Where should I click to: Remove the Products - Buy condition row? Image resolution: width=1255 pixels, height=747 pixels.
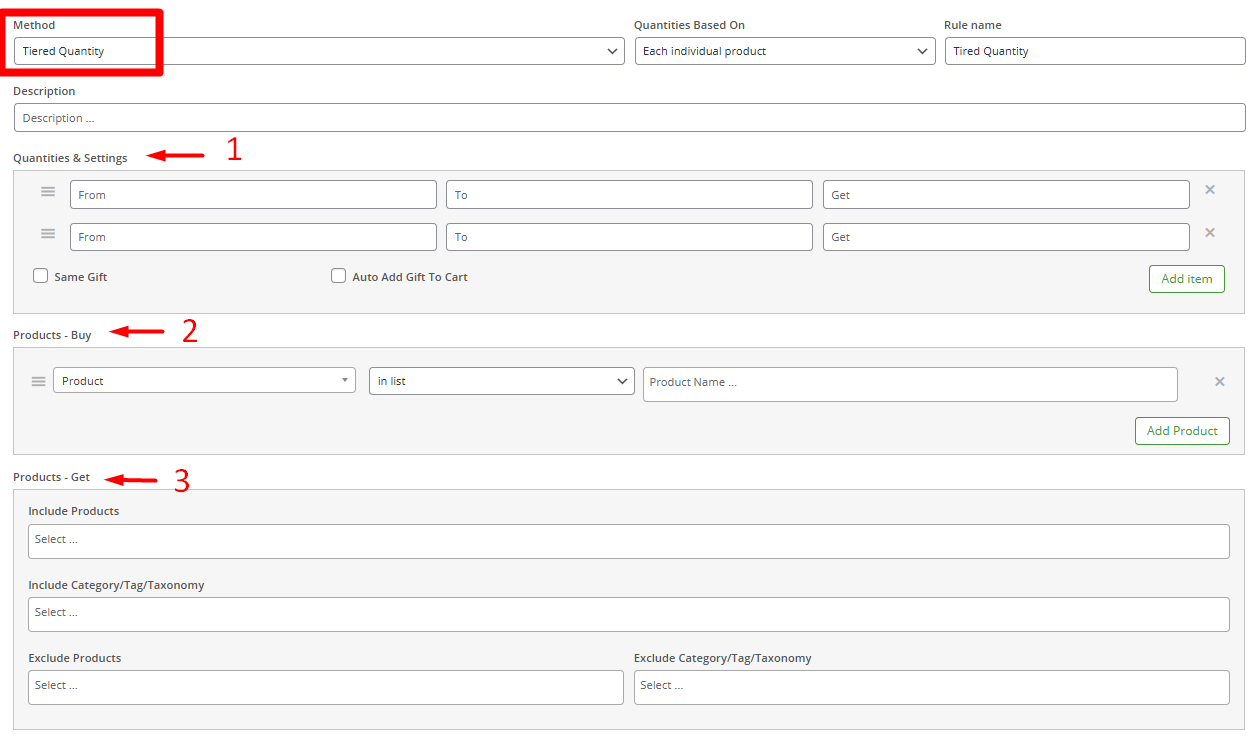click(1219, 382)
